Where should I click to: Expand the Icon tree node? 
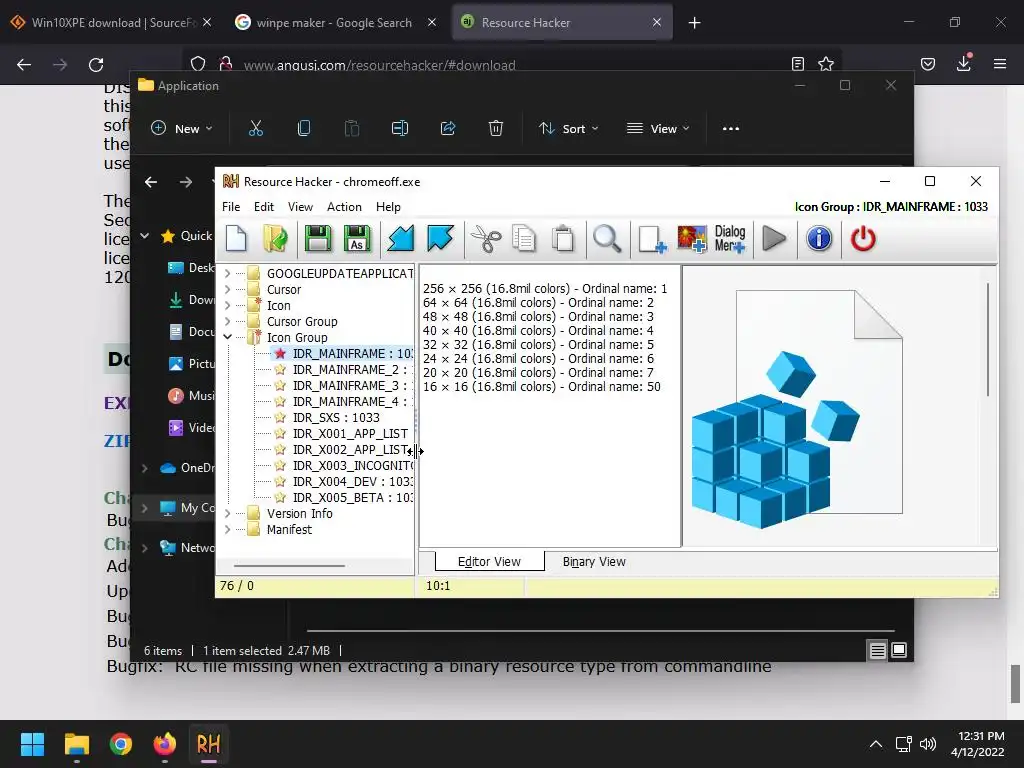(227, 305)
